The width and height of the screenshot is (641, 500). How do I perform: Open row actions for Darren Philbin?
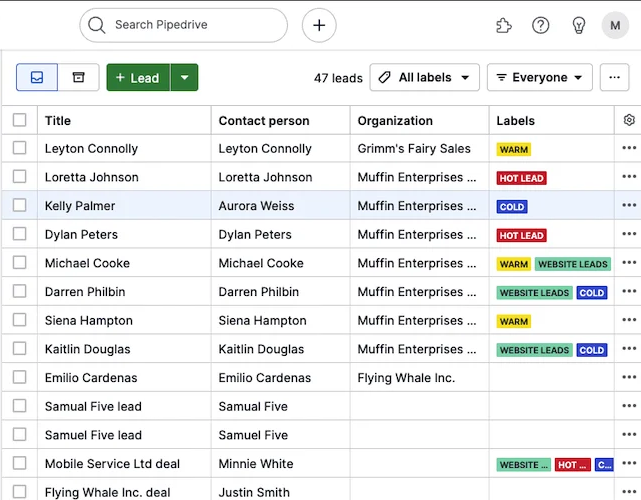point(629,291)
